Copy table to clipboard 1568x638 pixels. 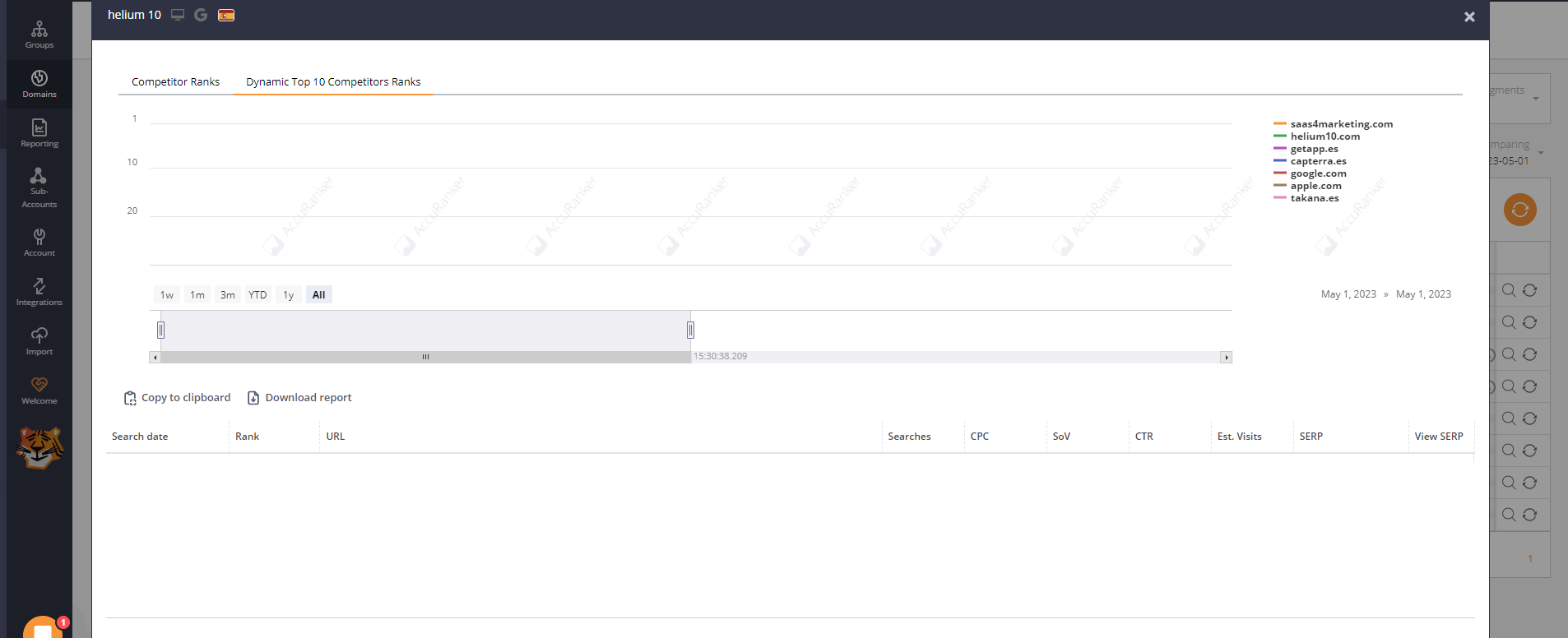tap(177, 398)
